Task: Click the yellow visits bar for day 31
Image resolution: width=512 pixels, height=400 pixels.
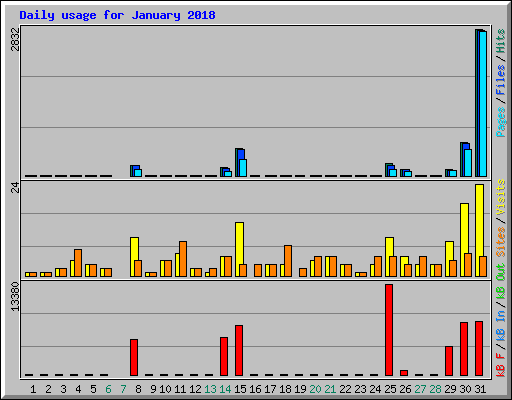Action: [479, 220]
